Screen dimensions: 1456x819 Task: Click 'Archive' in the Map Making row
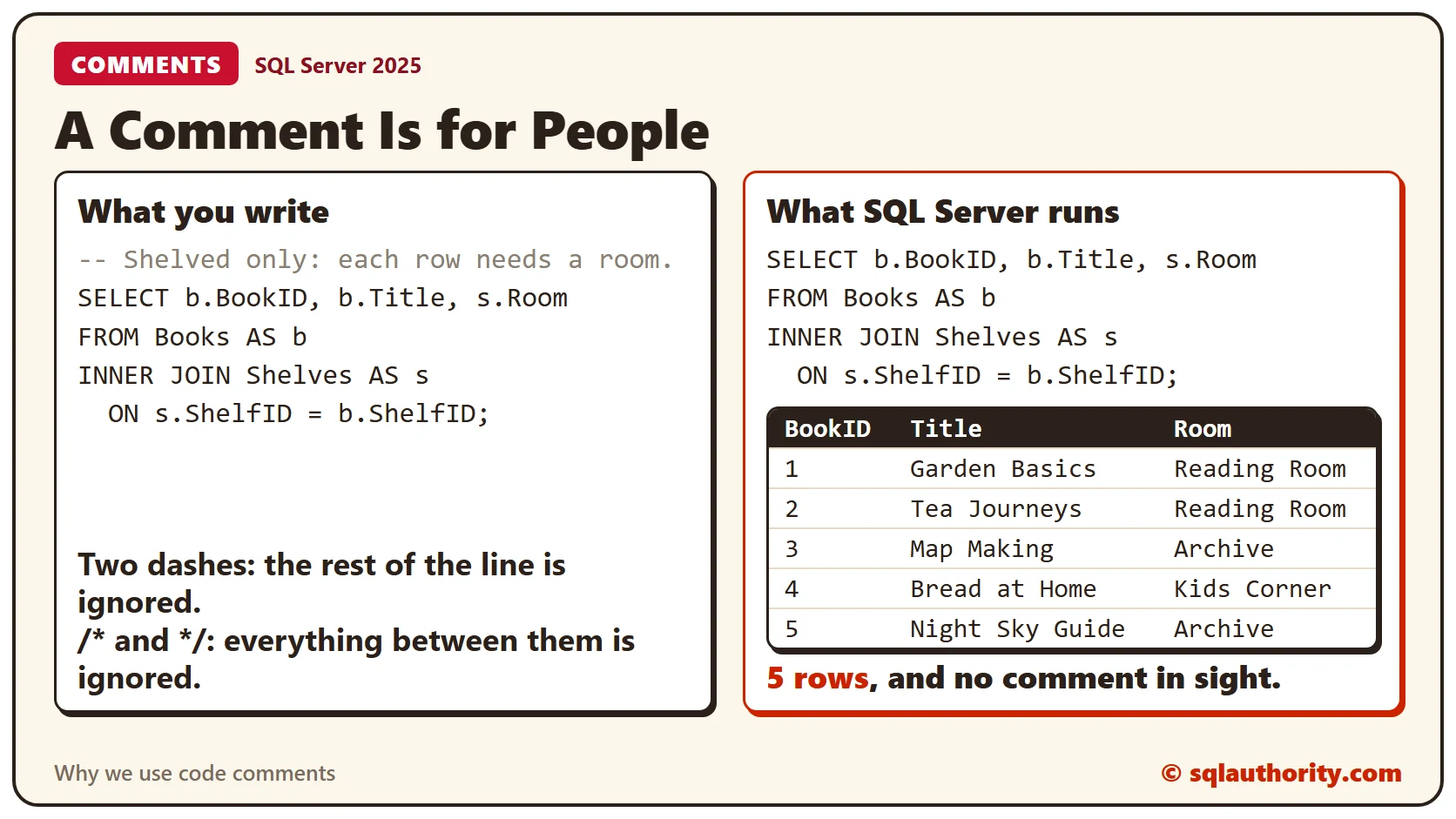1224,548
